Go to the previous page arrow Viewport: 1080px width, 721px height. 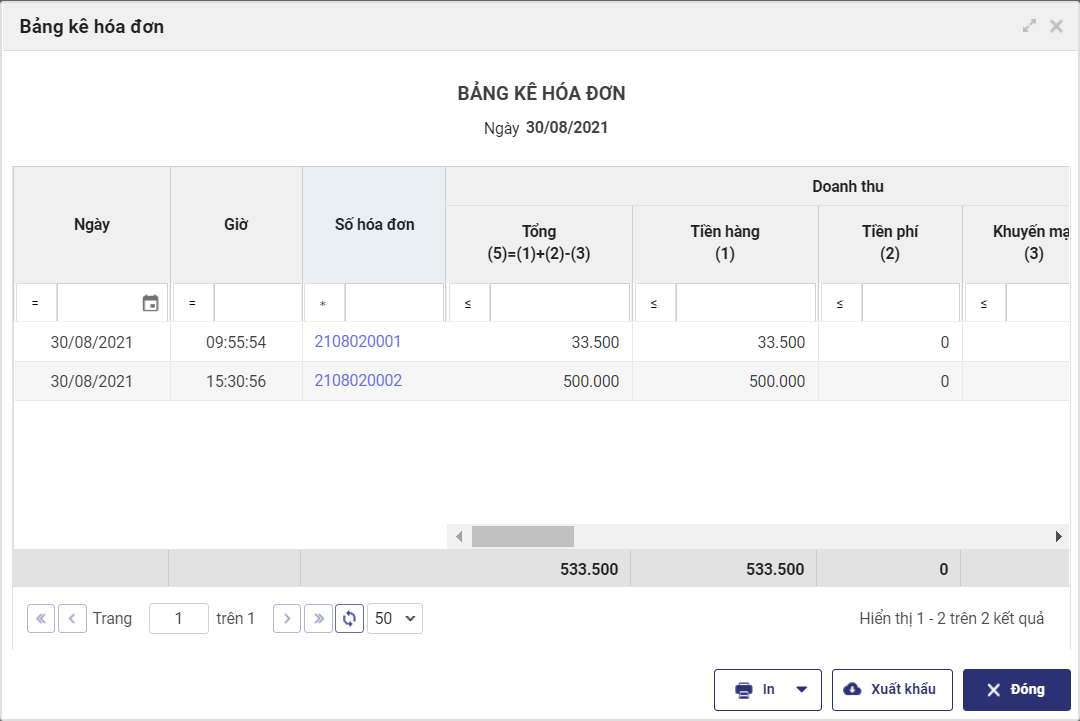pos(72,619)
